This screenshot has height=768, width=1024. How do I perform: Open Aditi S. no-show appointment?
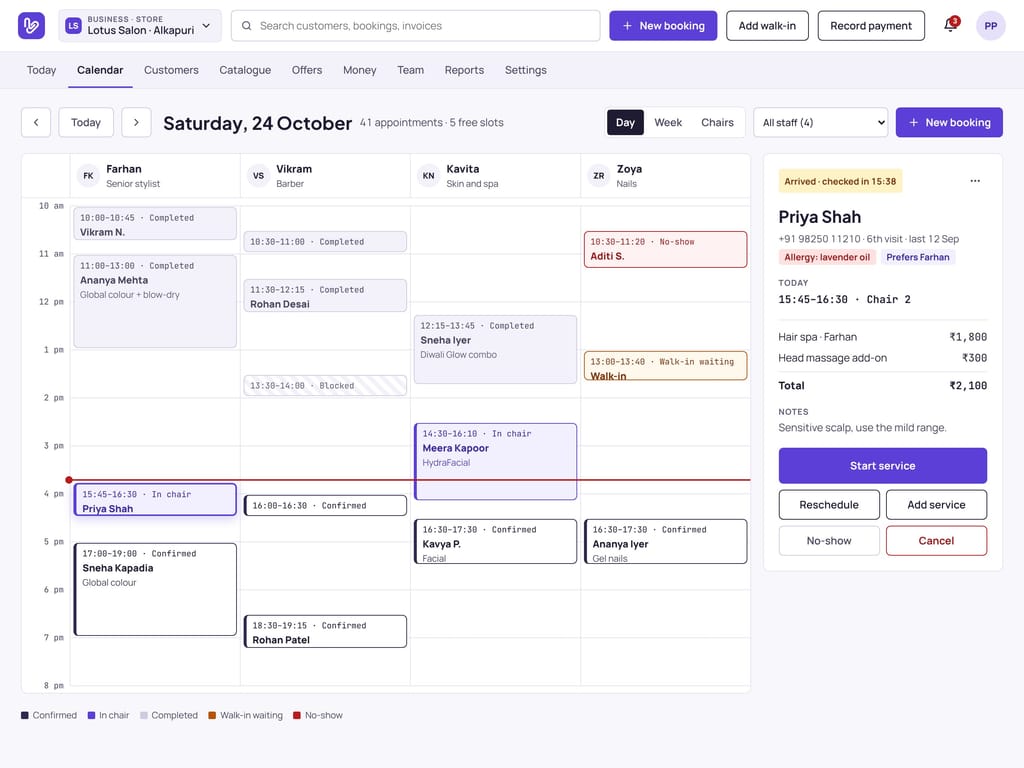point(665,249)
